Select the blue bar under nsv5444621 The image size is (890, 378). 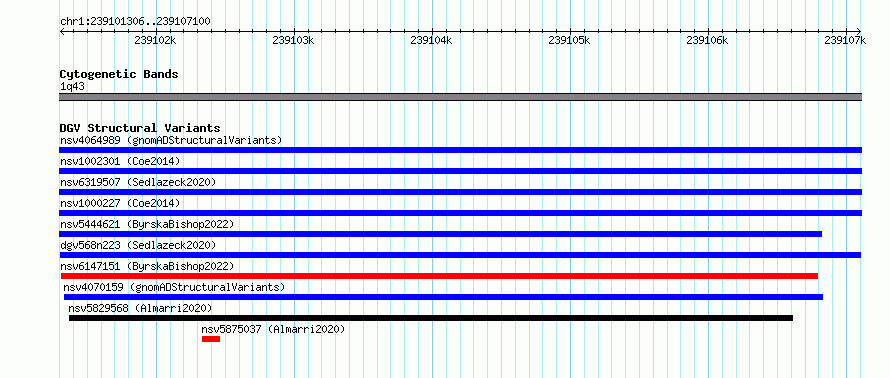[440, 234]
